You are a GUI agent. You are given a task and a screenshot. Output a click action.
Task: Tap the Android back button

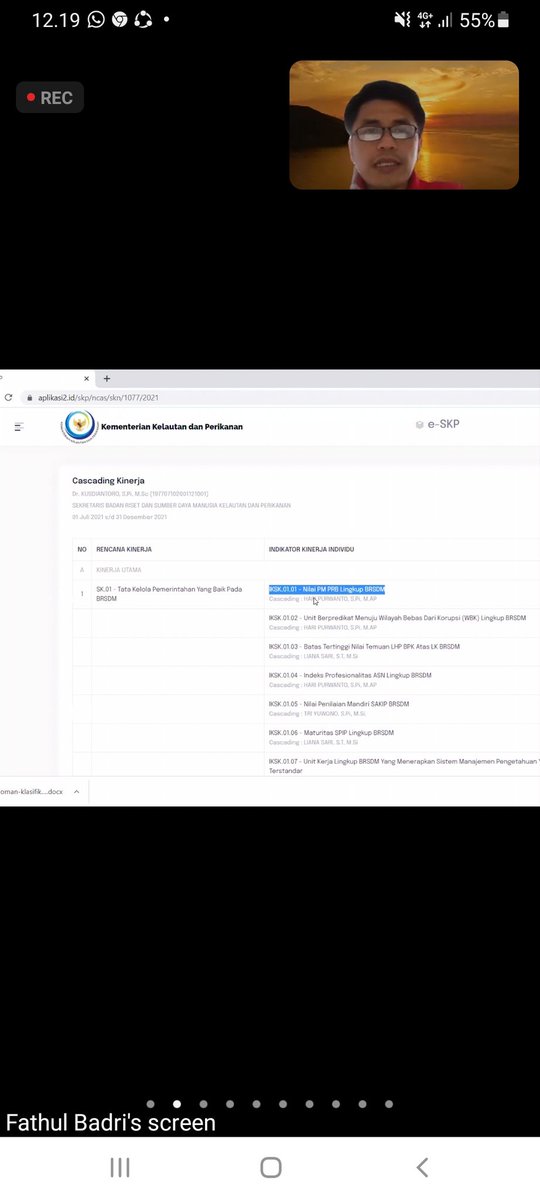point(422,1167)
